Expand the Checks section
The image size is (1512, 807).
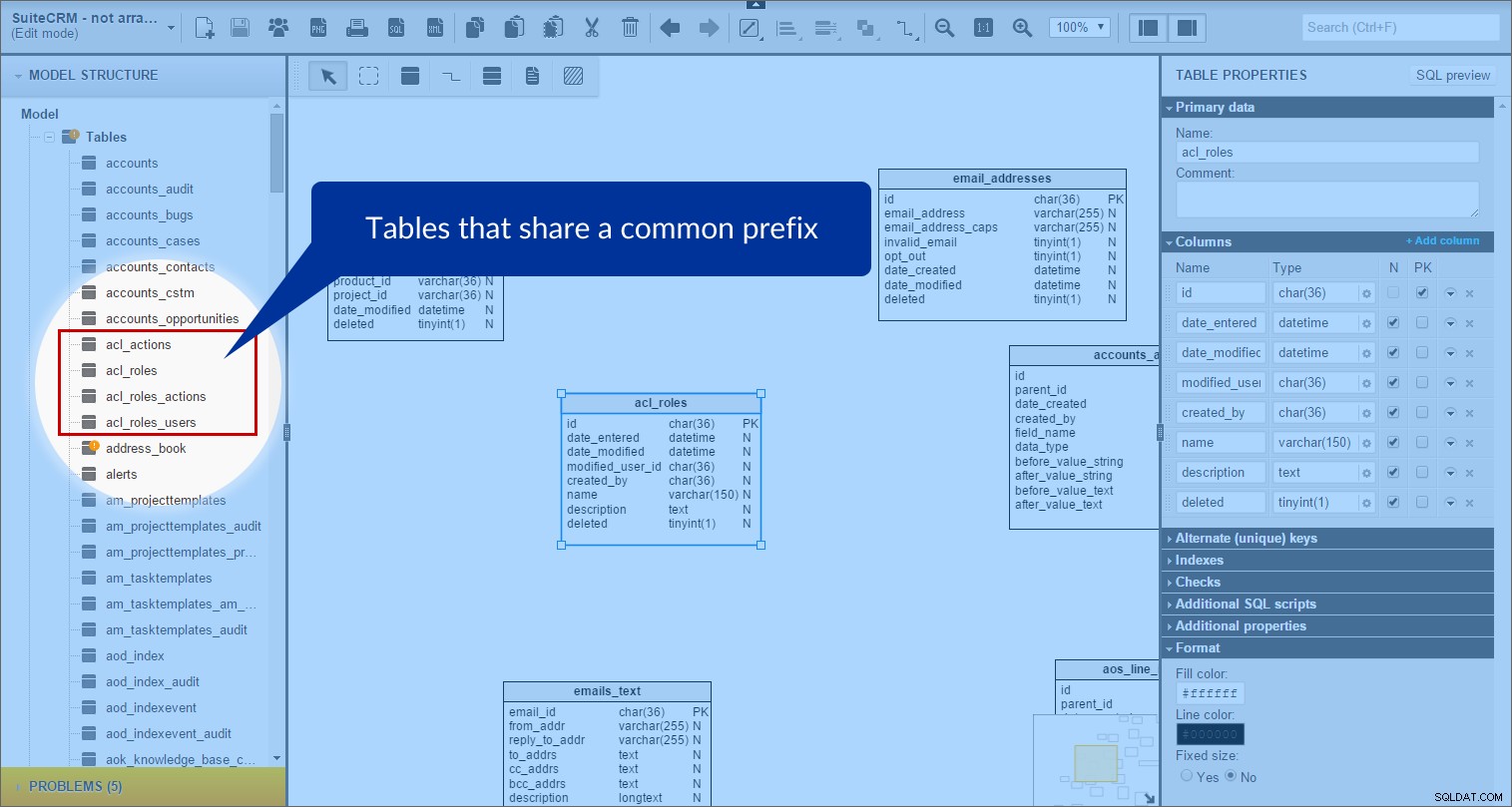click(1327, 583)
